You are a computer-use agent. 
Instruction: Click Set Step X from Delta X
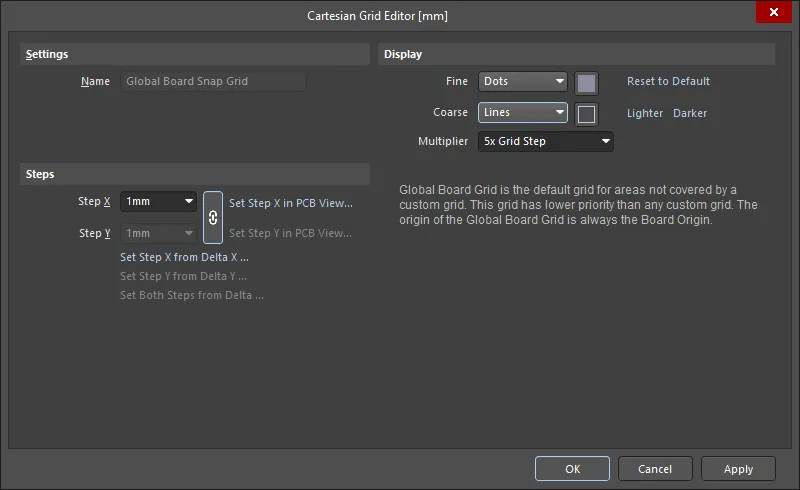[x=184, y=257]
